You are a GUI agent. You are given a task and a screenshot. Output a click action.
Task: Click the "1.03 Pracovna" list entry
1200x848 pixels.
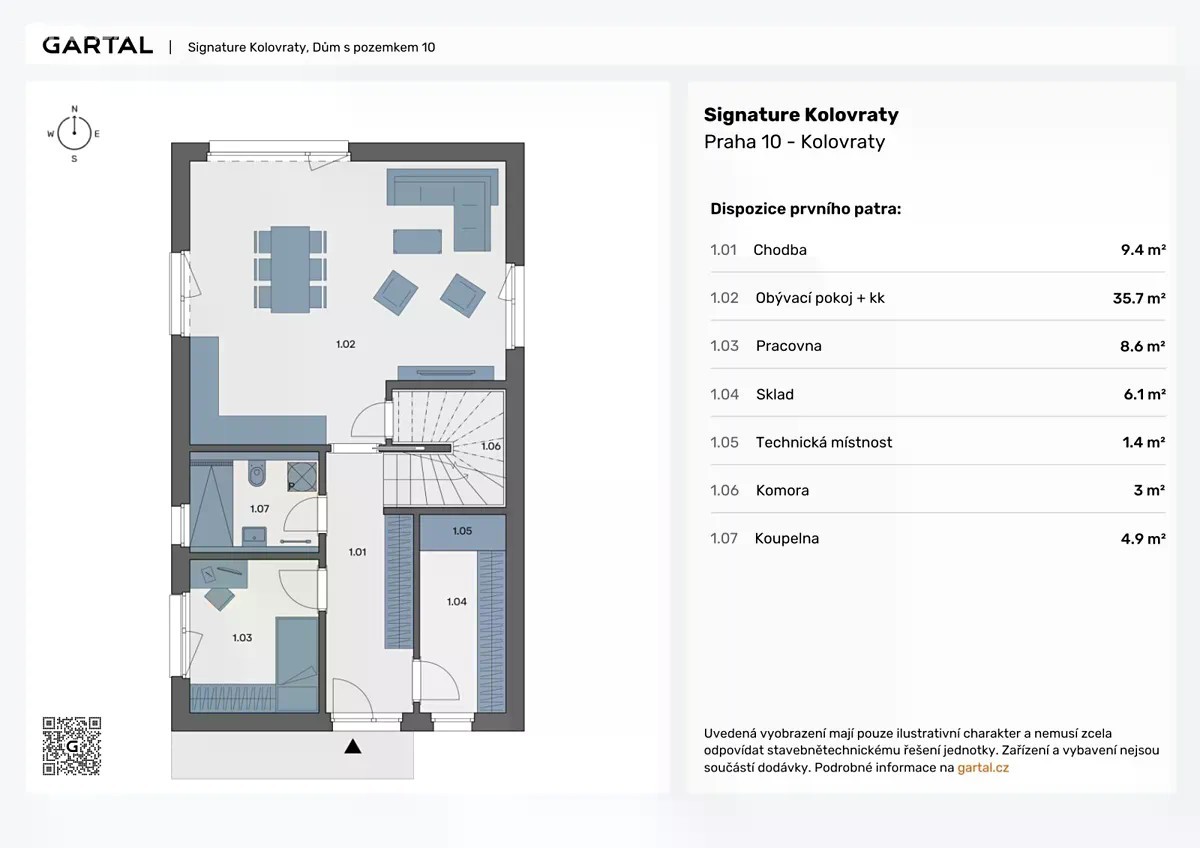(x=937, y=346)
